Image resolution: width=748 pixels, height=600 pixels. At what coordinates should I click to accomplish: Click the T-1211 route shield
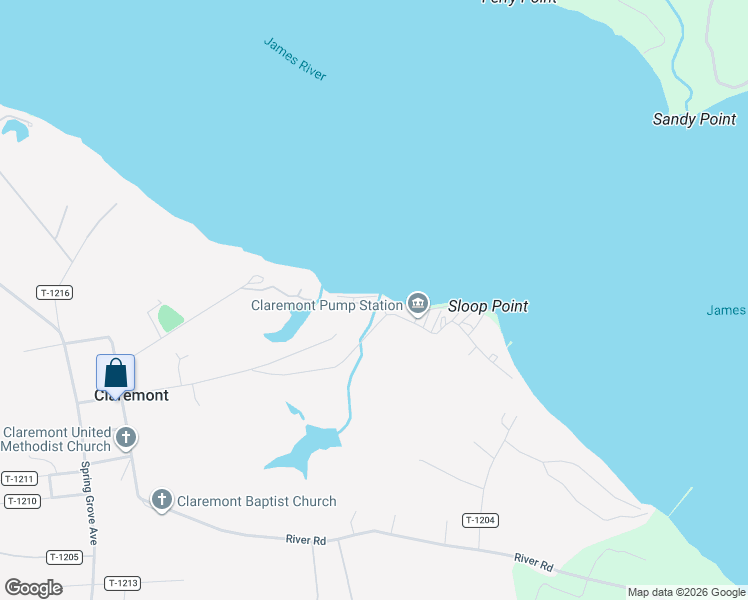click(x=20, y=478)
